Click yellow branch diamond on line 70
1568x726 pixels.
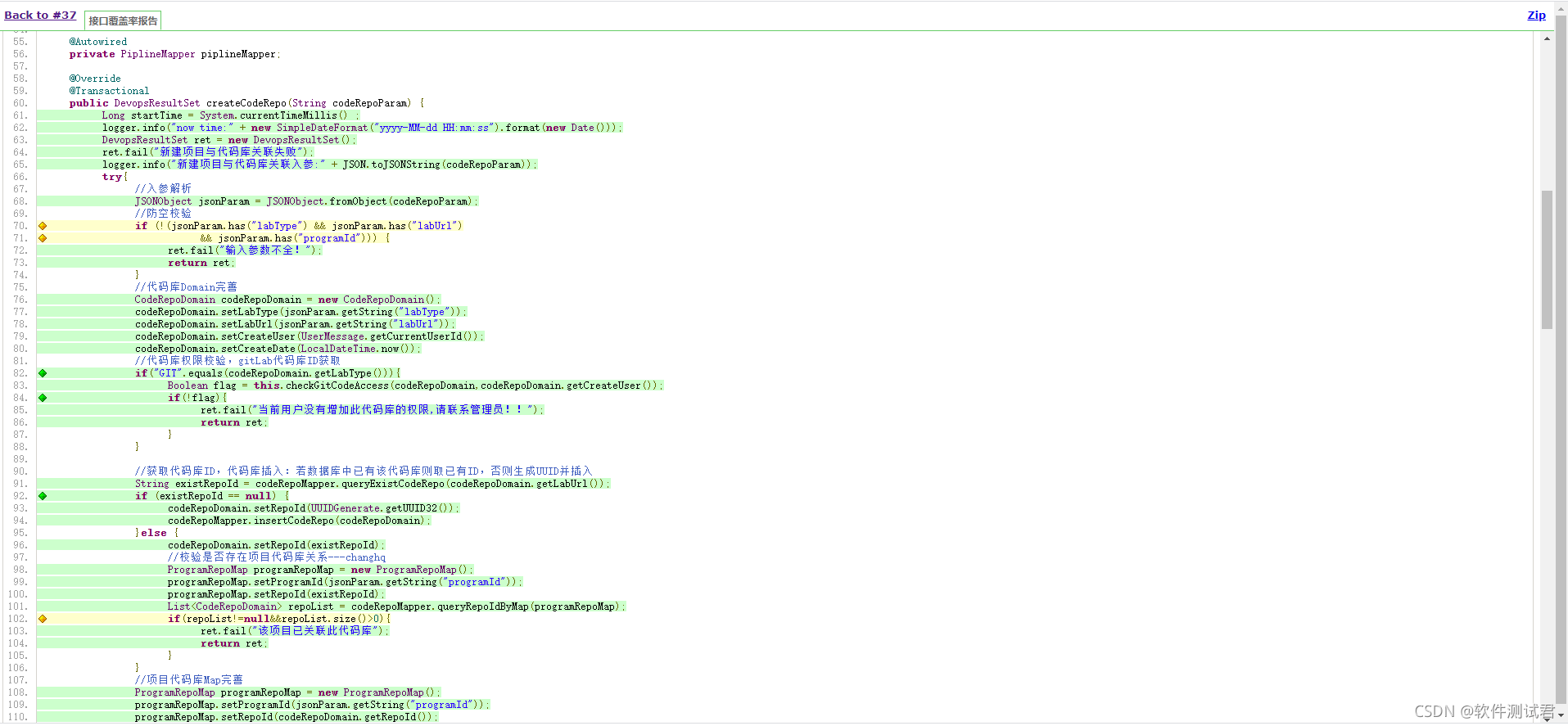click(x=43, y=226)
